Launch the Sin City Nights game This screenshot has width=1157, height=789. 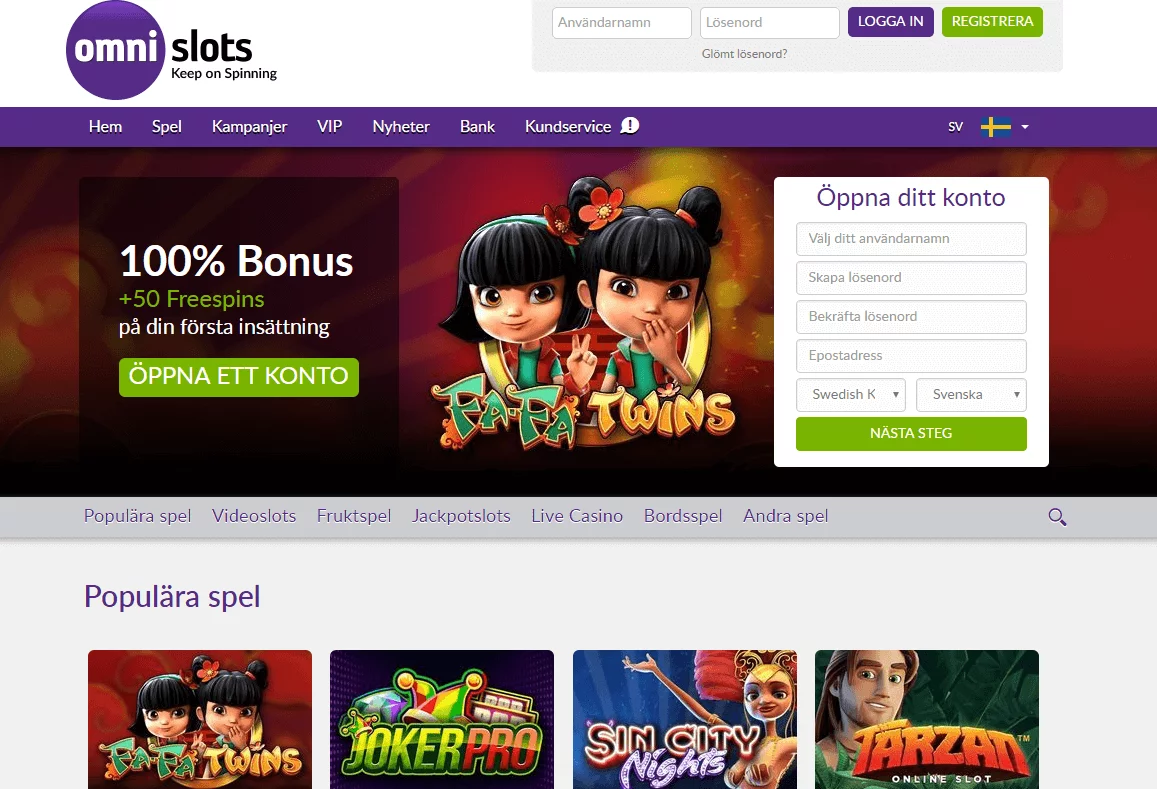685,719
